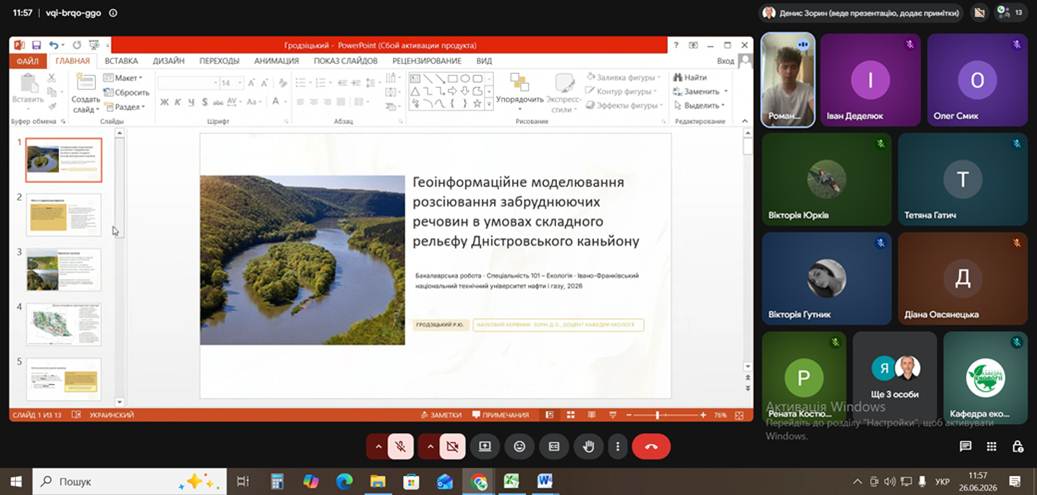Open video settings chevron beside camera
1037x495 pixels.
430,447
